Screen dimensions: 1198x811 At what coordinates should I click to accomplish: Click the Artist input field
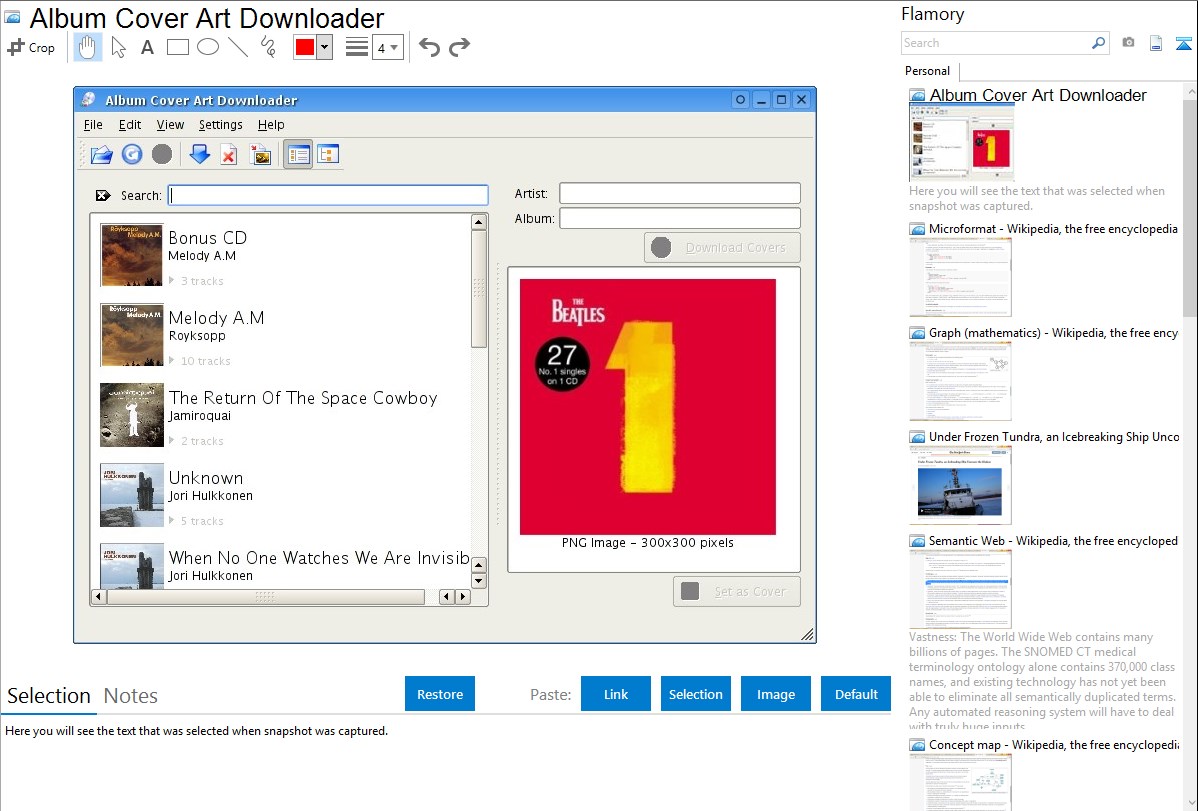[x=680, y=193]
